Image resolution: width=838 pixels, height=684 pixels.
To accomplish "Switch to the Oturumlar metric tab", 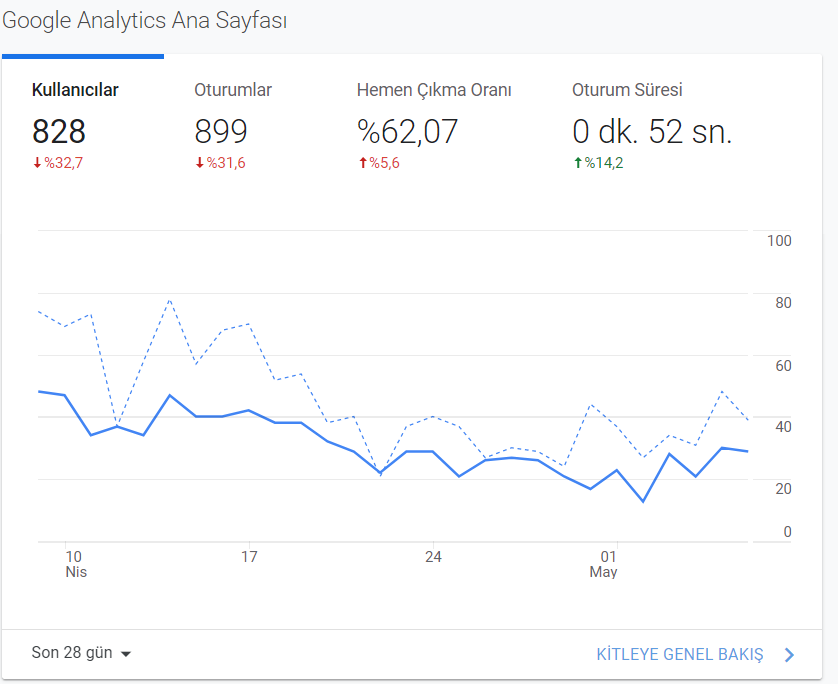I will [233, 90].
